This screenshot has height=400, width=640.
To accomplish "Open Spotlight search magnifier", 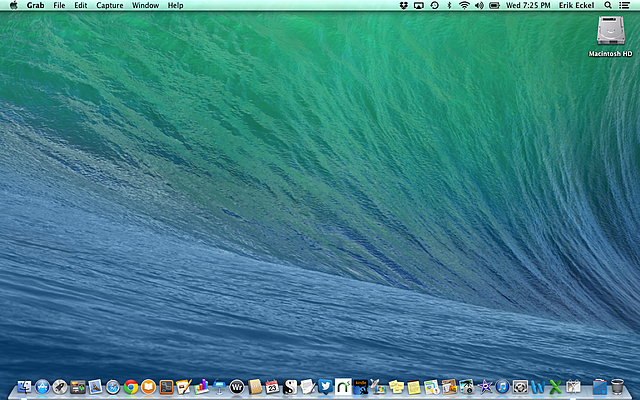I will [x=608, y=5].
